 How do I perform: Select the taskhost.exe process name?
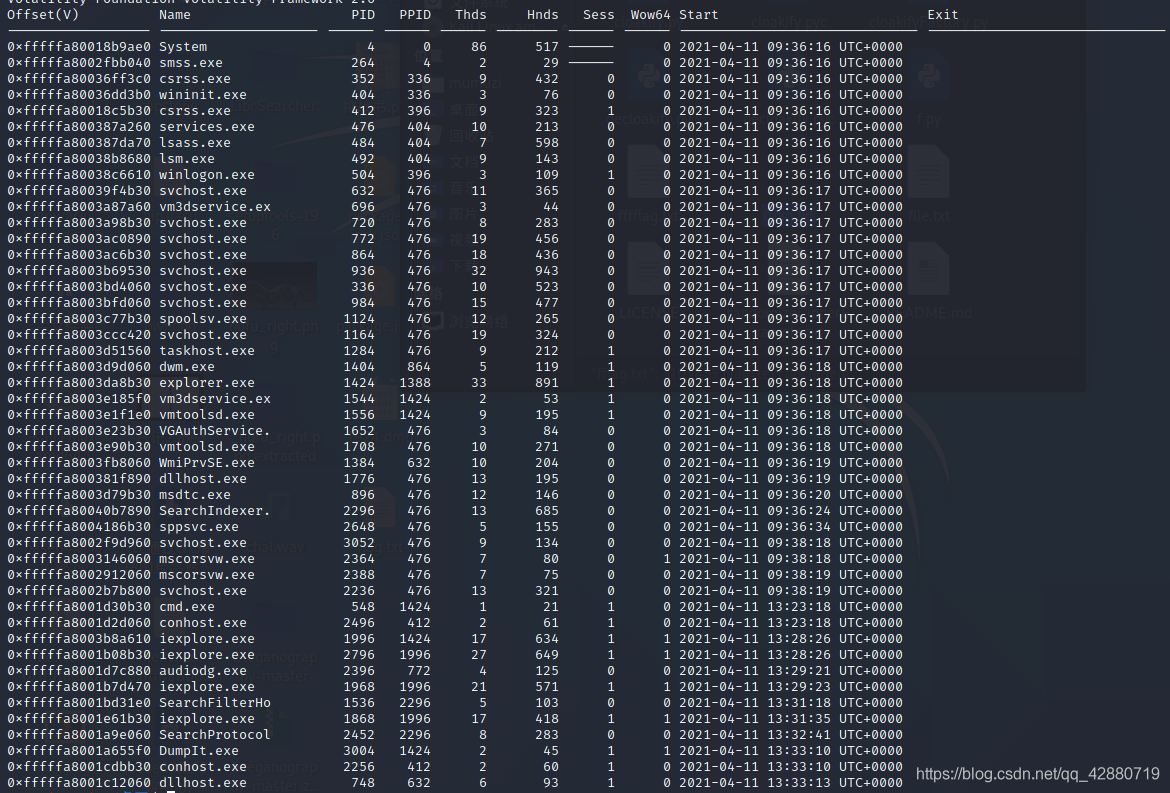click(207, 351)
